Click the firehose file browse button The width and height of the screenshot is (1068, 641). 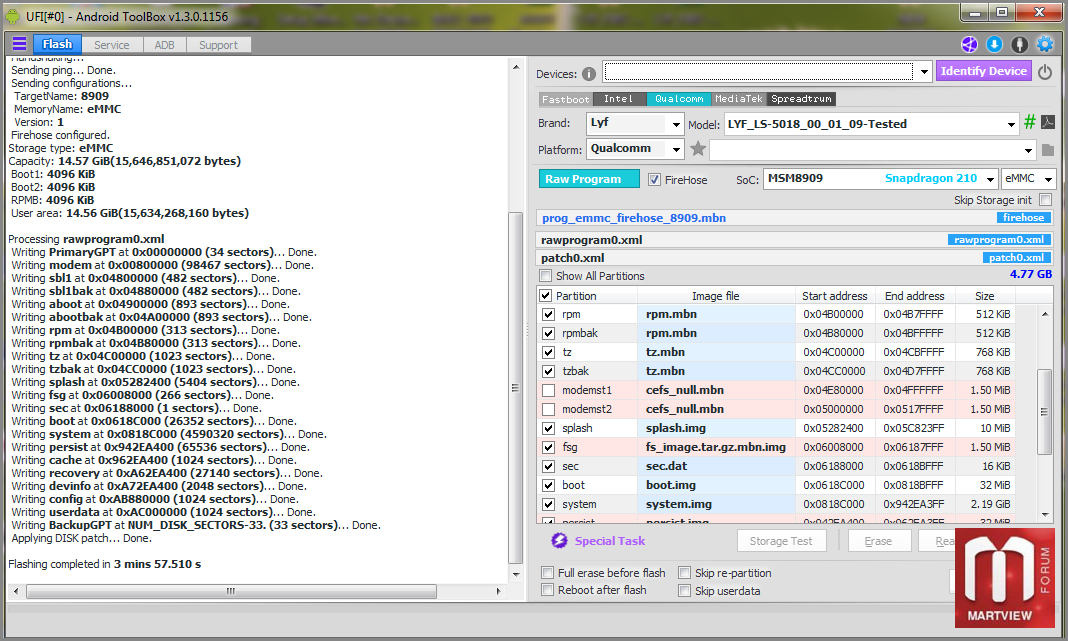[1023, 218]
